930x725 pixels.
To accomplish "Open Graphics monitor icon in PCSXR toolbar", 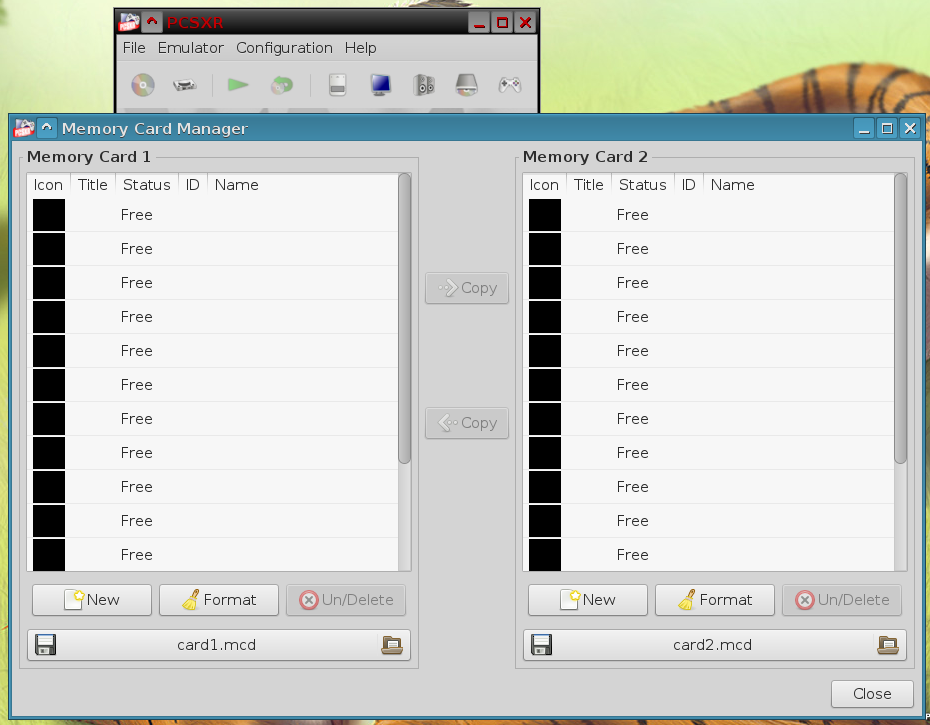I will (380, 85).
